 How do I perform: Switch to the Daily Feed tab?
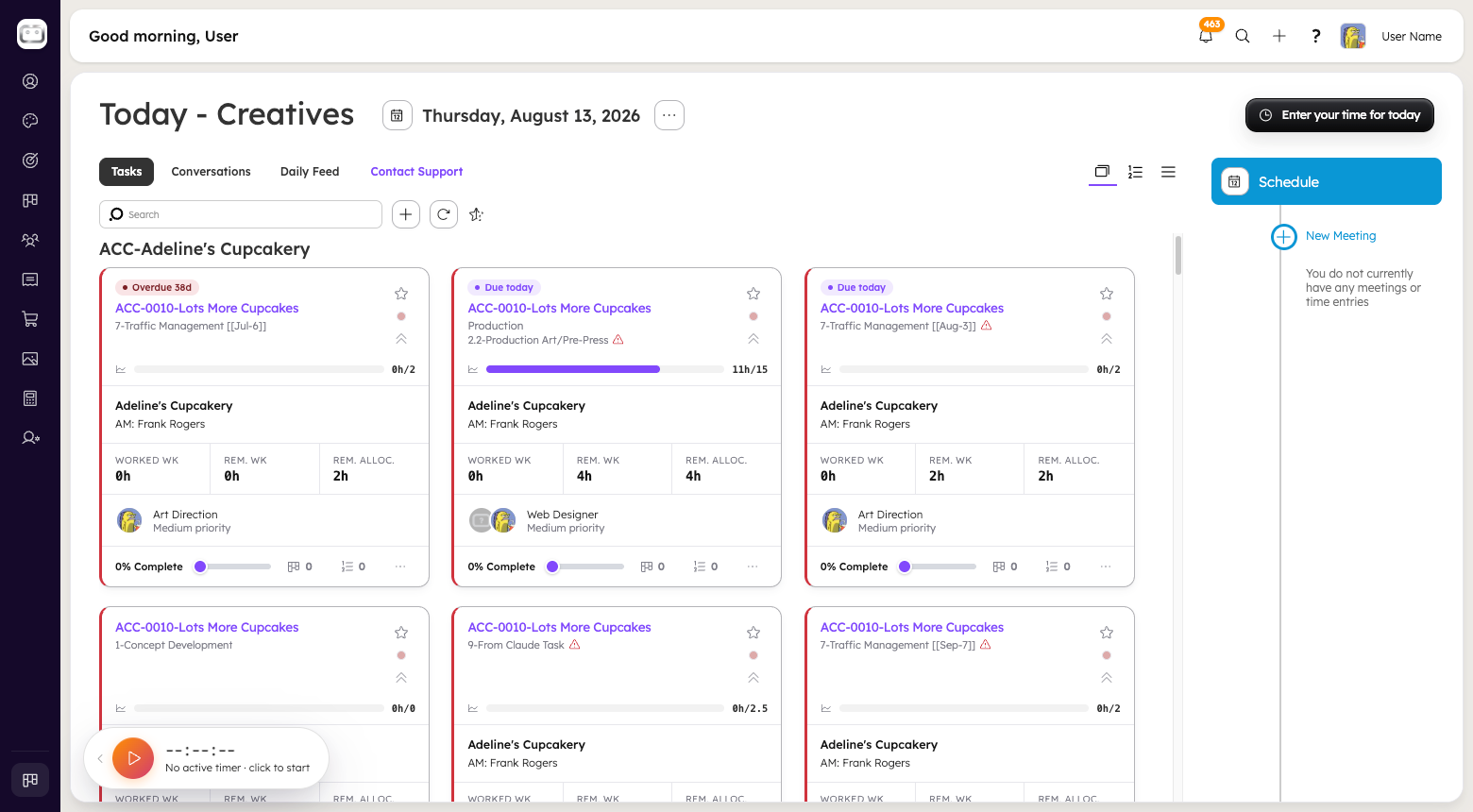[x=310, y=172]
